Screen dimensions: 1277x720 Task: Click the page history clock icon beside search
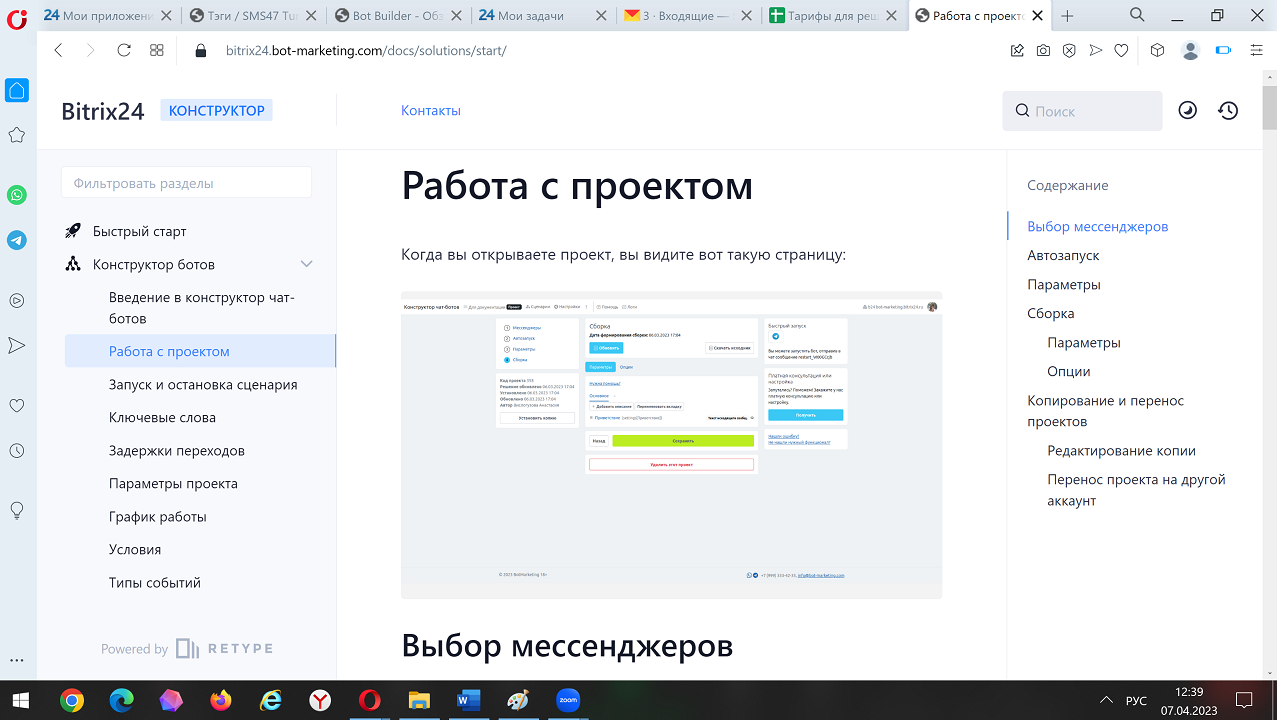1228,111
